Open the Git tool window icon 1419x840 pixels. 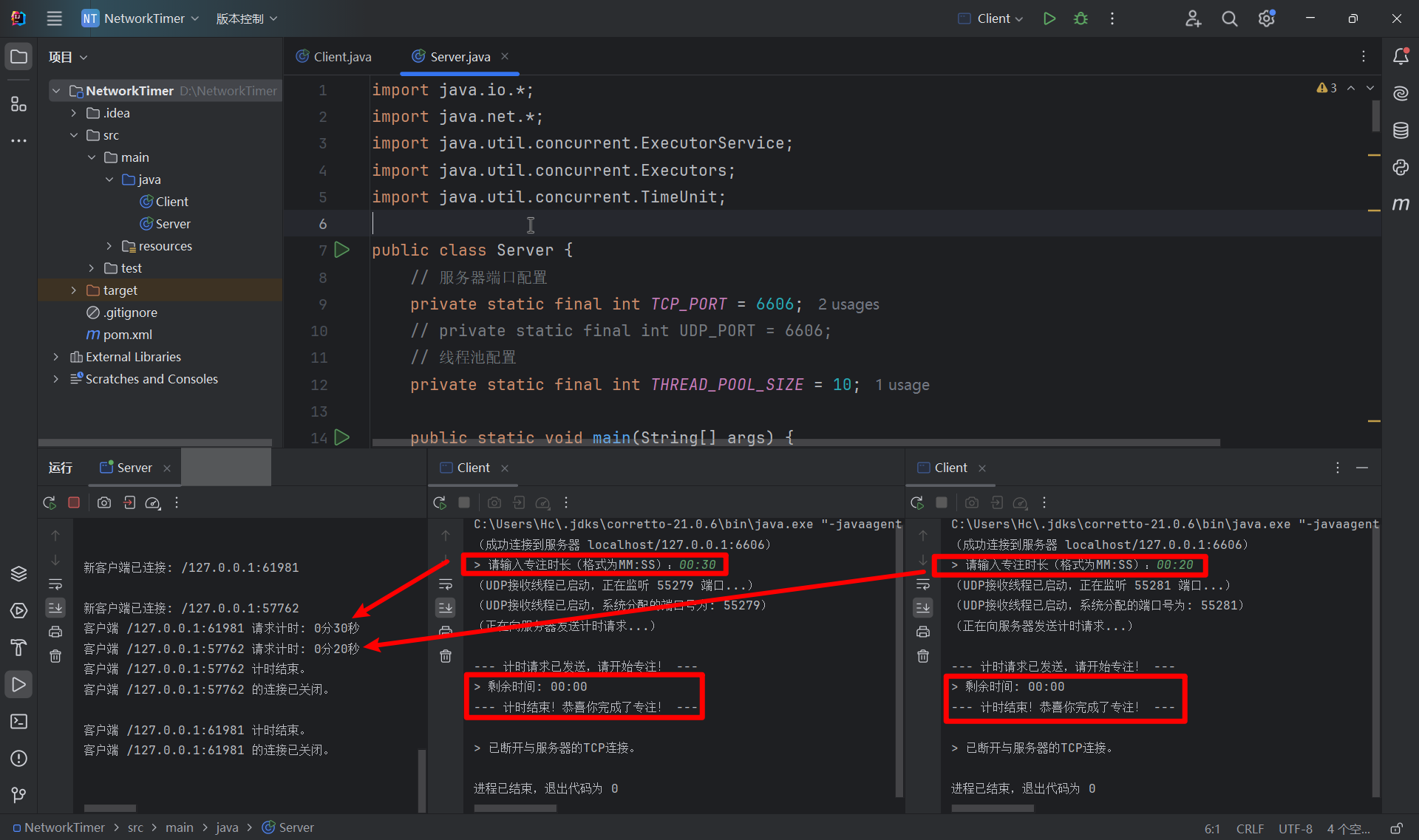pos(18,795)
